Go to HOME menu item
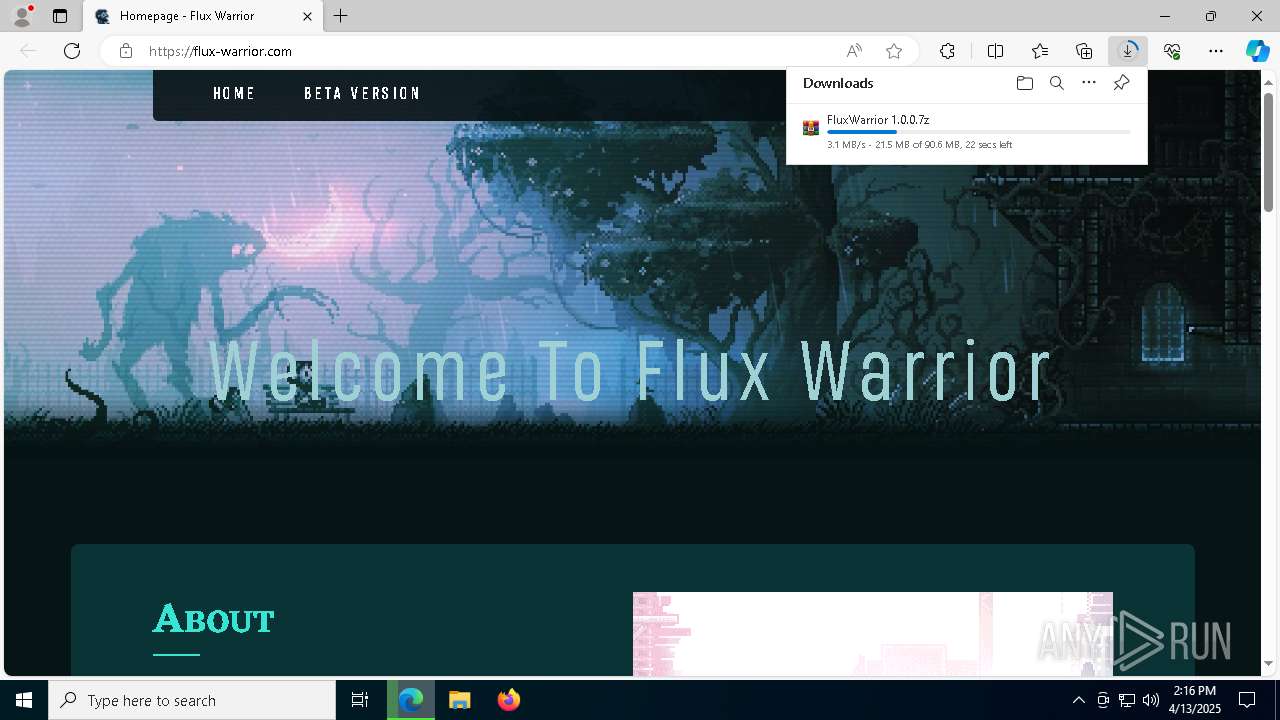Image resolution: width=1280 pixels, height=720 pixels. pos(234,94)
